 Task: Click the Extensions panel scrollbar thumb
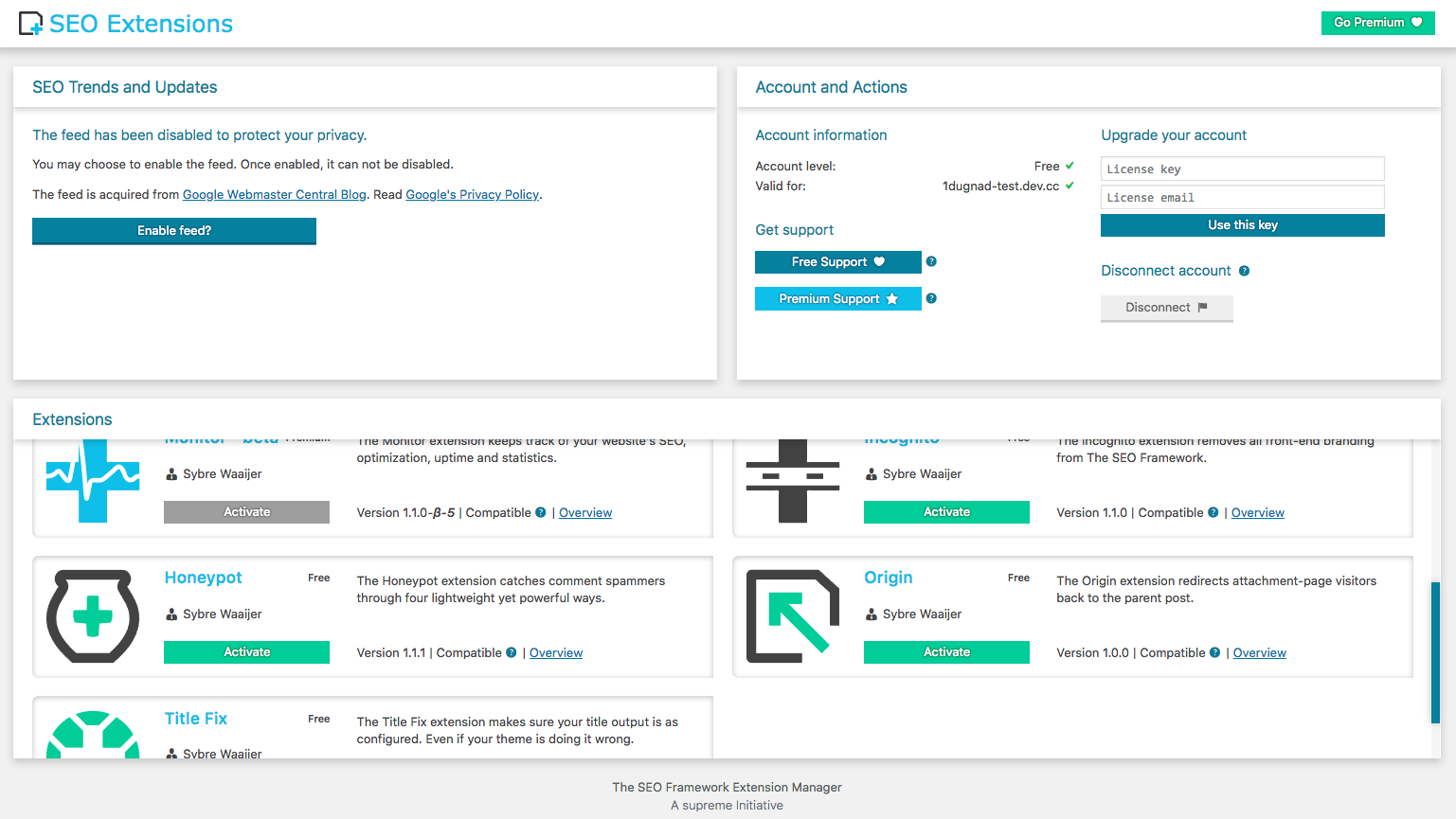[1435, 652]
